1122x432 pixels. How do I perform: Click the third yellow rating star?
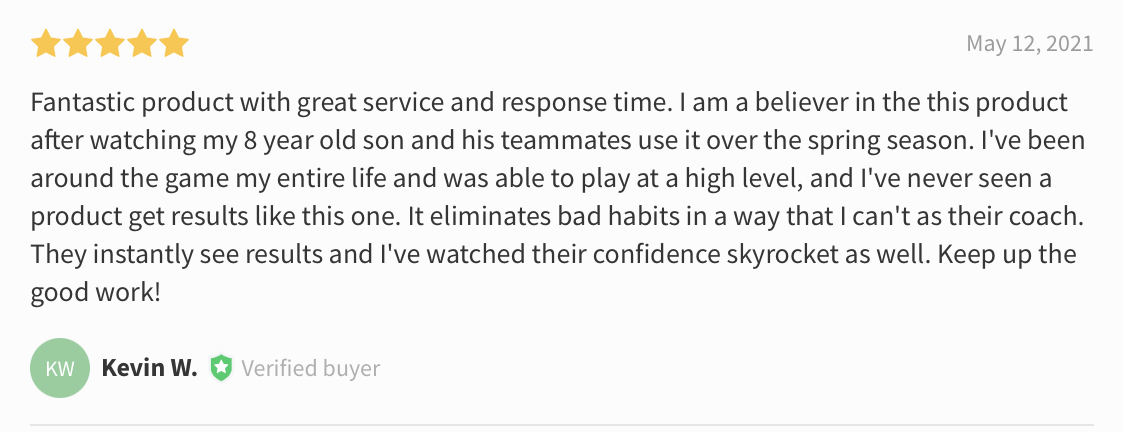109,44
